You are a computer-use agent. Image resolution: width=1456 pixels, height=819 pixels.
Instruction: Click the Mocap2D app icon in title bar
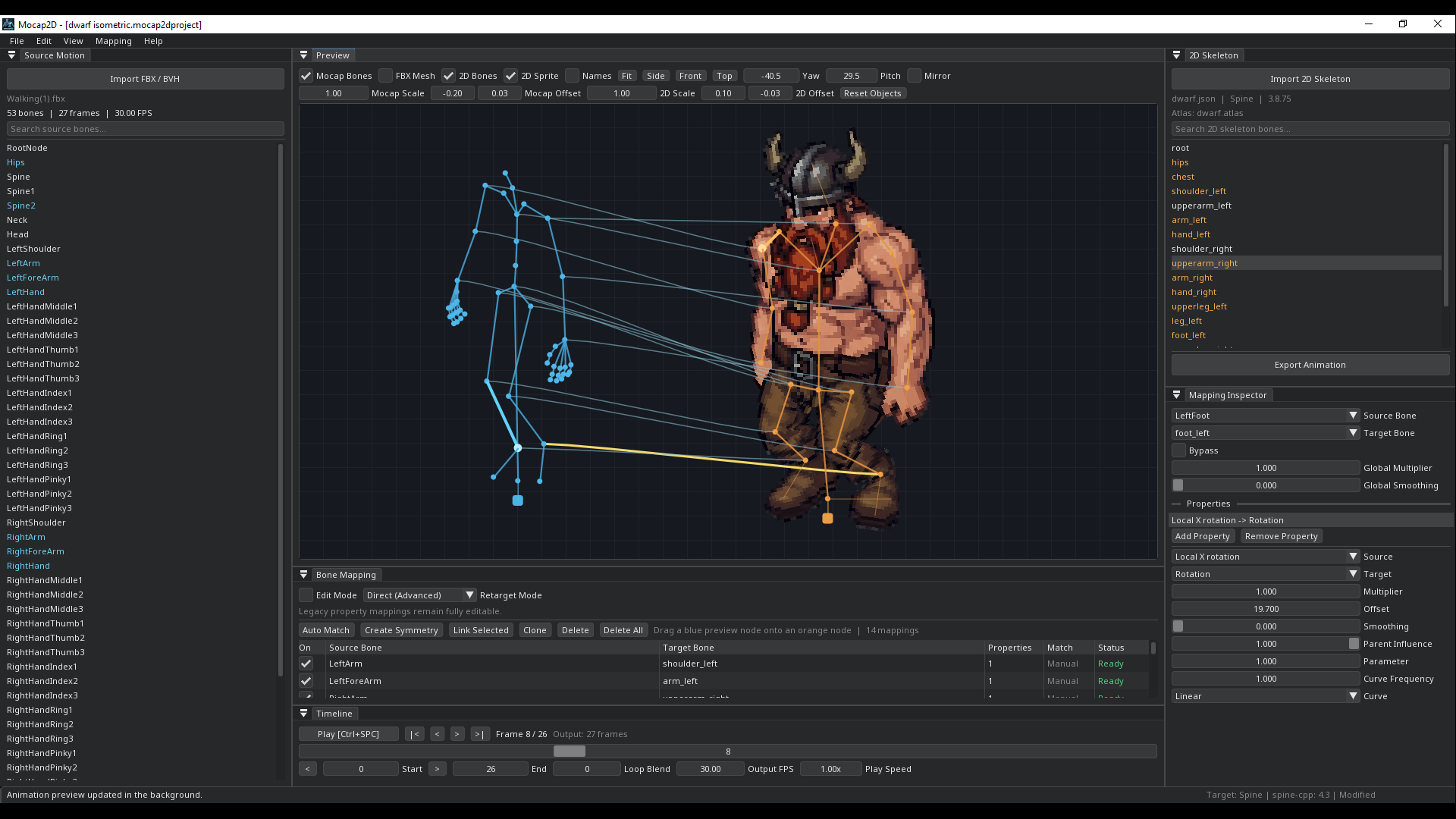[8, 24]
